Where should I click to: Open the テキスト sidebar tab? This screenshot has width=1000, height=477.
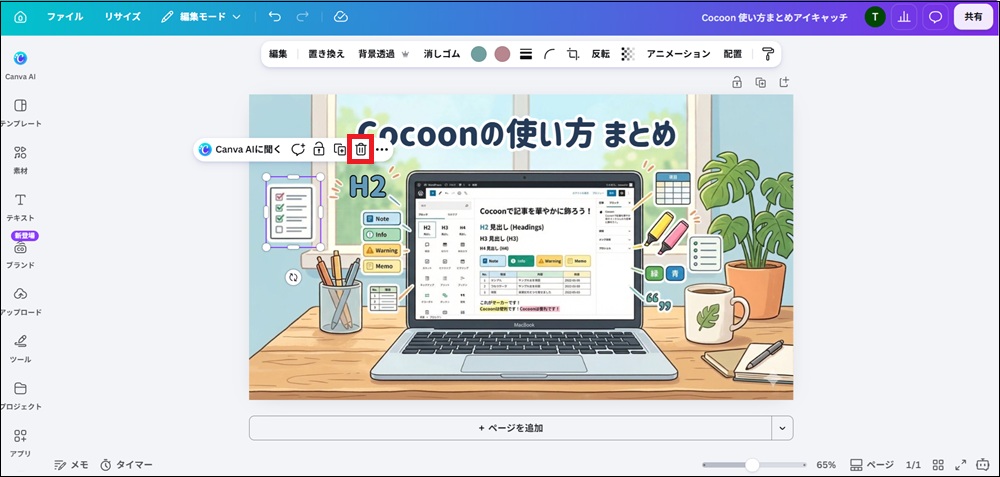pyautogui.click(x=20, y=207)
